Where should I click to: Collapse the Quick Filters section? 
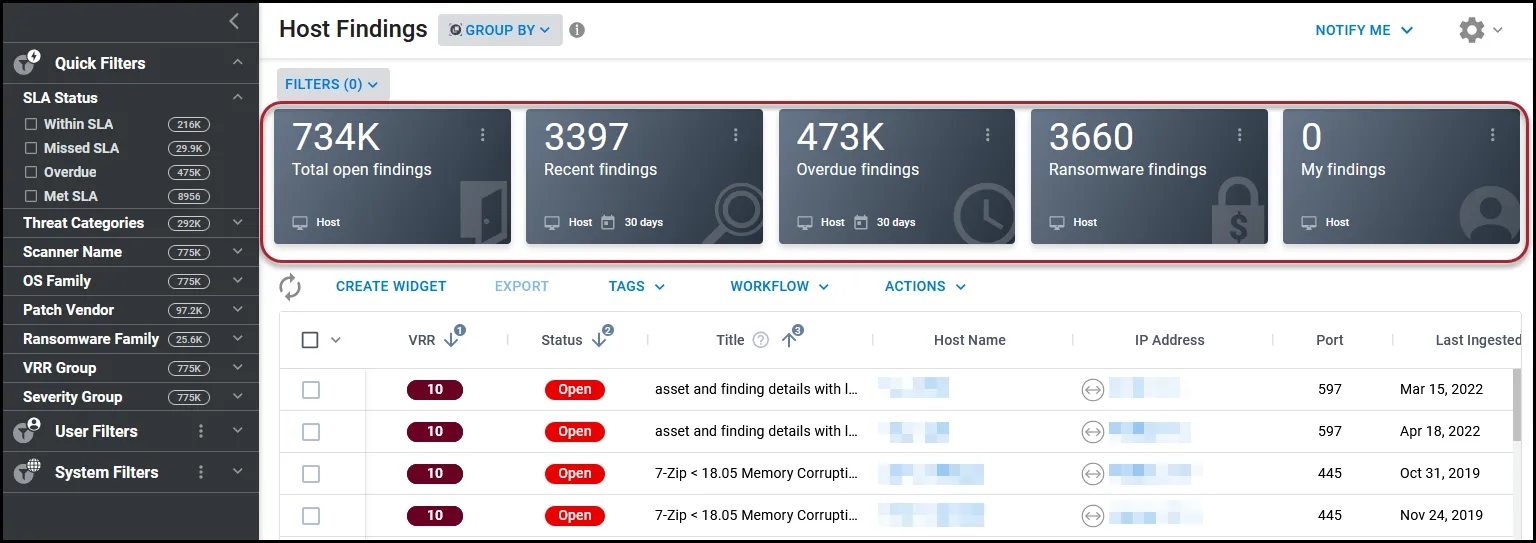(238, 63)
